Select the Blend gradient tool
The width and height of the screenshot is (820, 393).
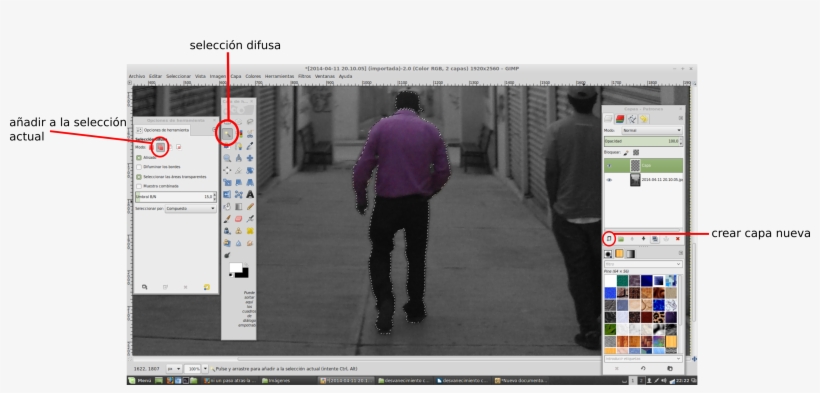(x=238, y=207)
